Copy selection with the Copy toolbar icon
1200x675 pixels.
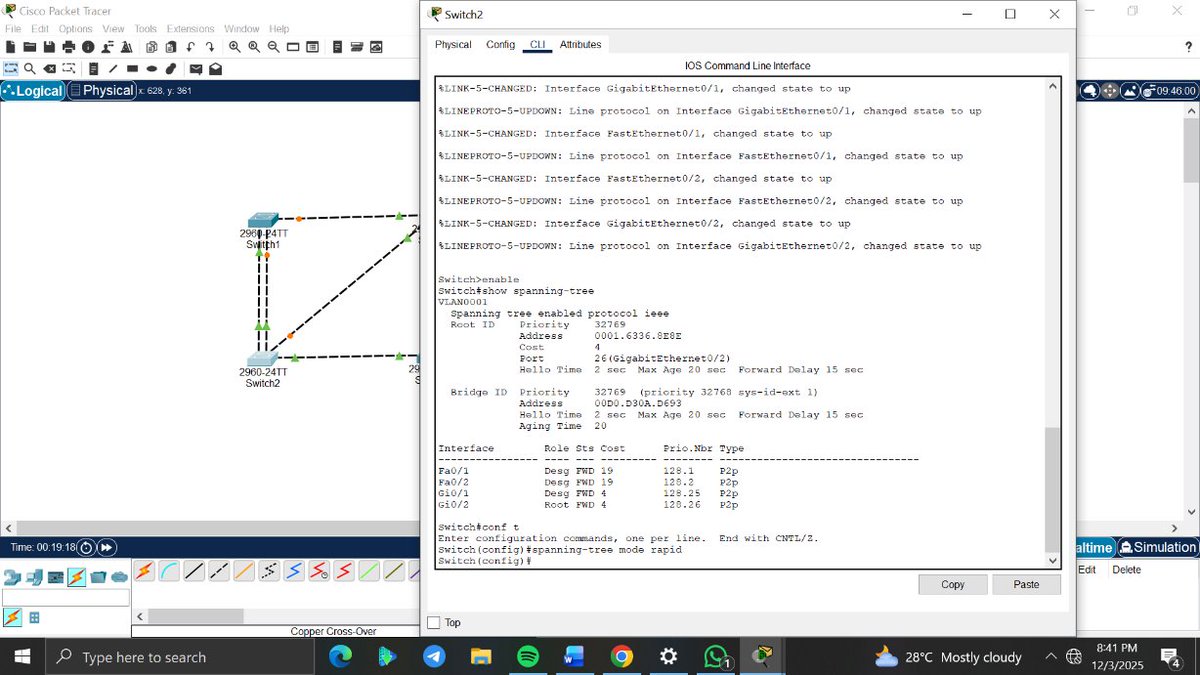coord(152,47)
